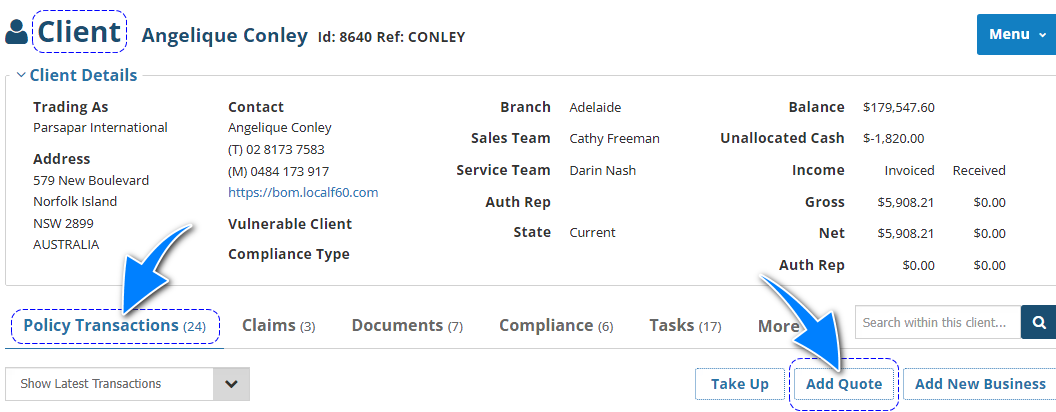
Task: Click the Add Quote button
Action: [x=843, y=384]
